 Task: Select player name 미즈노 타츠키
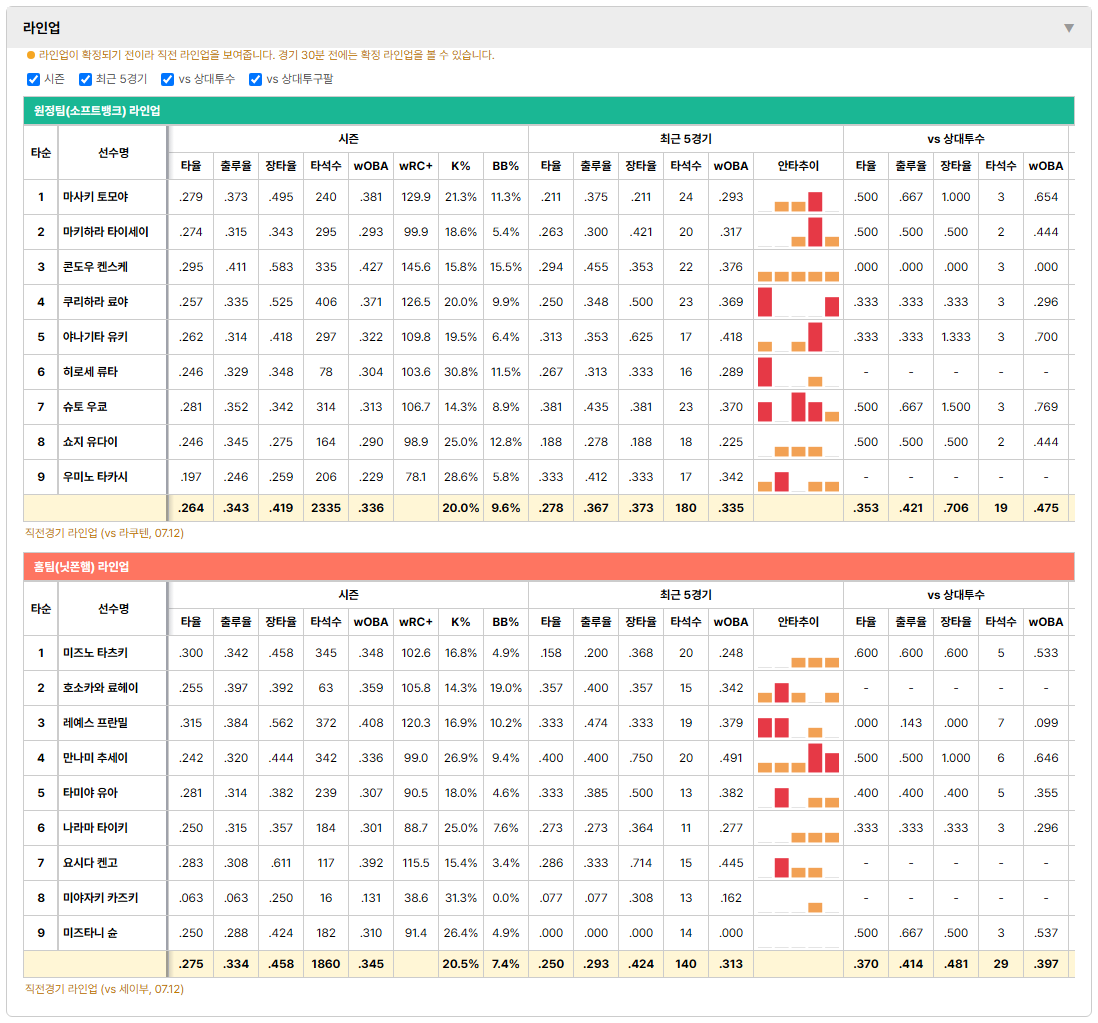[x=95, y=653]
